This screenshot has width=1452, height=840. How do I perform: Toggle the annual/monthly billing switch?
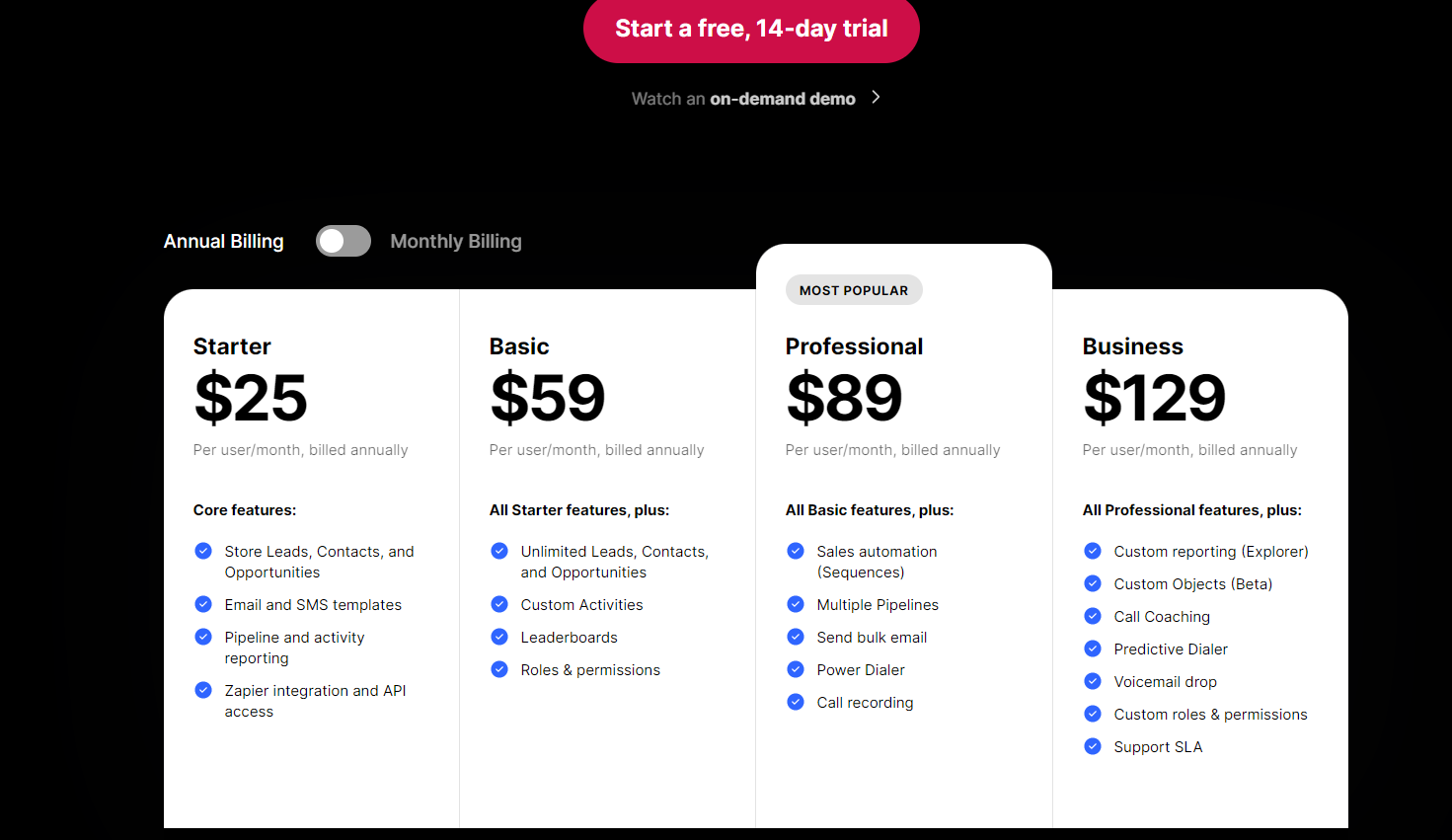[x=344, y=241]
